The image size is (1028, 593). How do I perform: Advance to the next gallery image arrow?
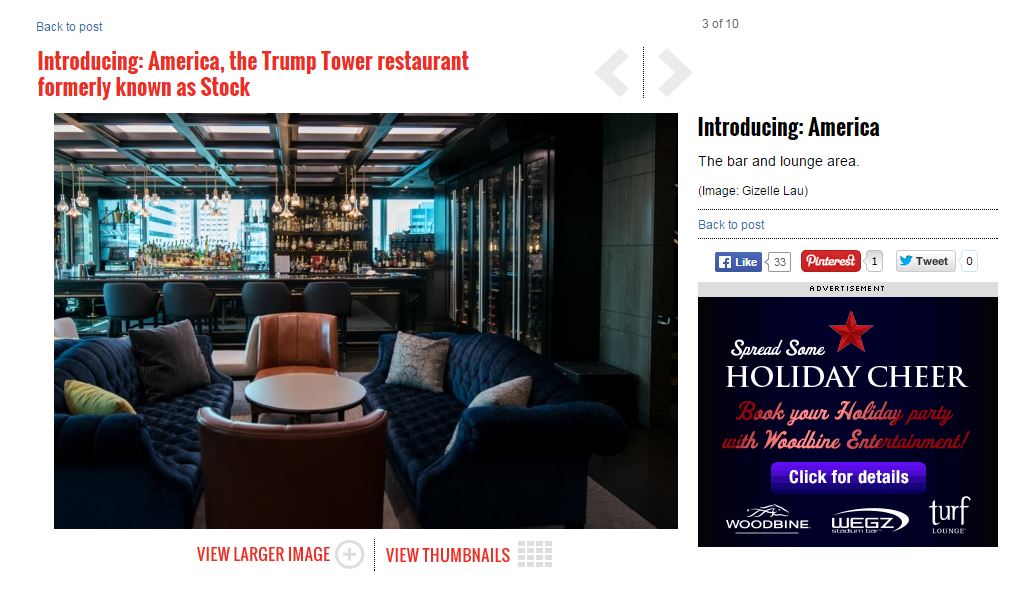coord(675,72)
